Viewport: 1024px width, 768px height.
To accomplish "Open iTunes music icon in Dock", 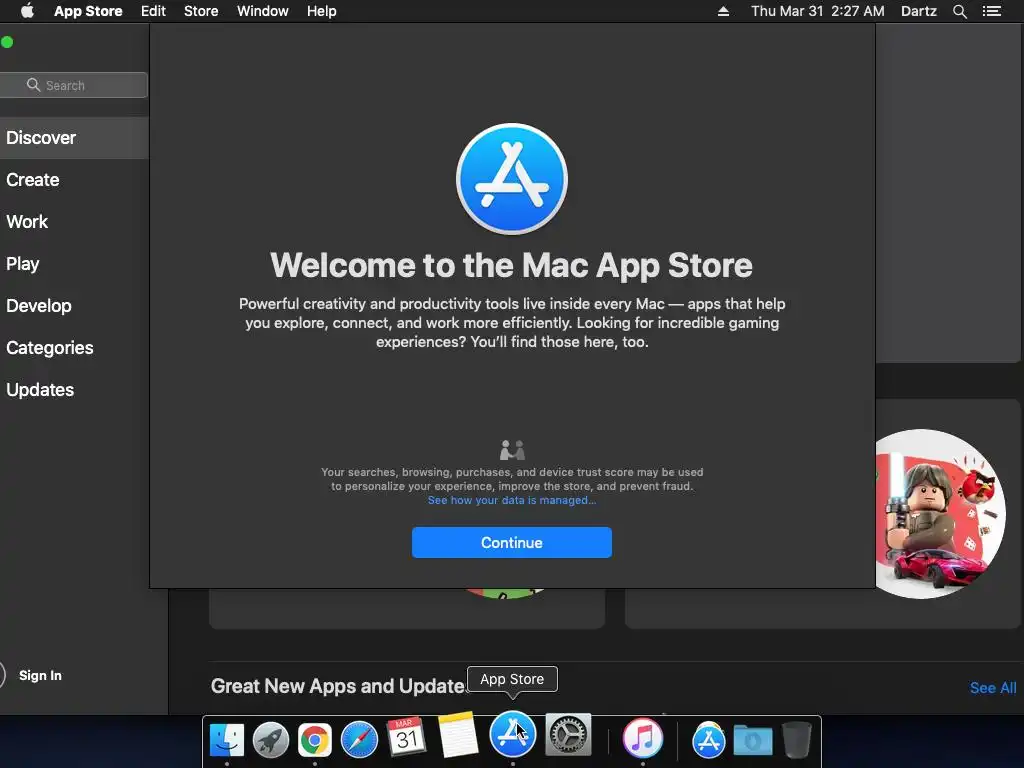I will point(643,738).
